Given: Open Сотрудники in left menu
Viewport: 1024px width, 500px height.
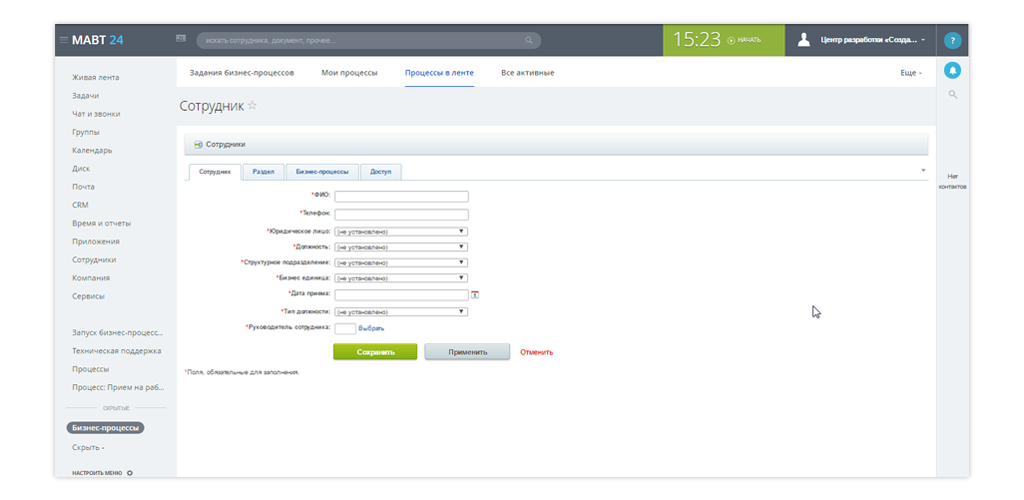Looking at the screenshot, I should 94,260.
